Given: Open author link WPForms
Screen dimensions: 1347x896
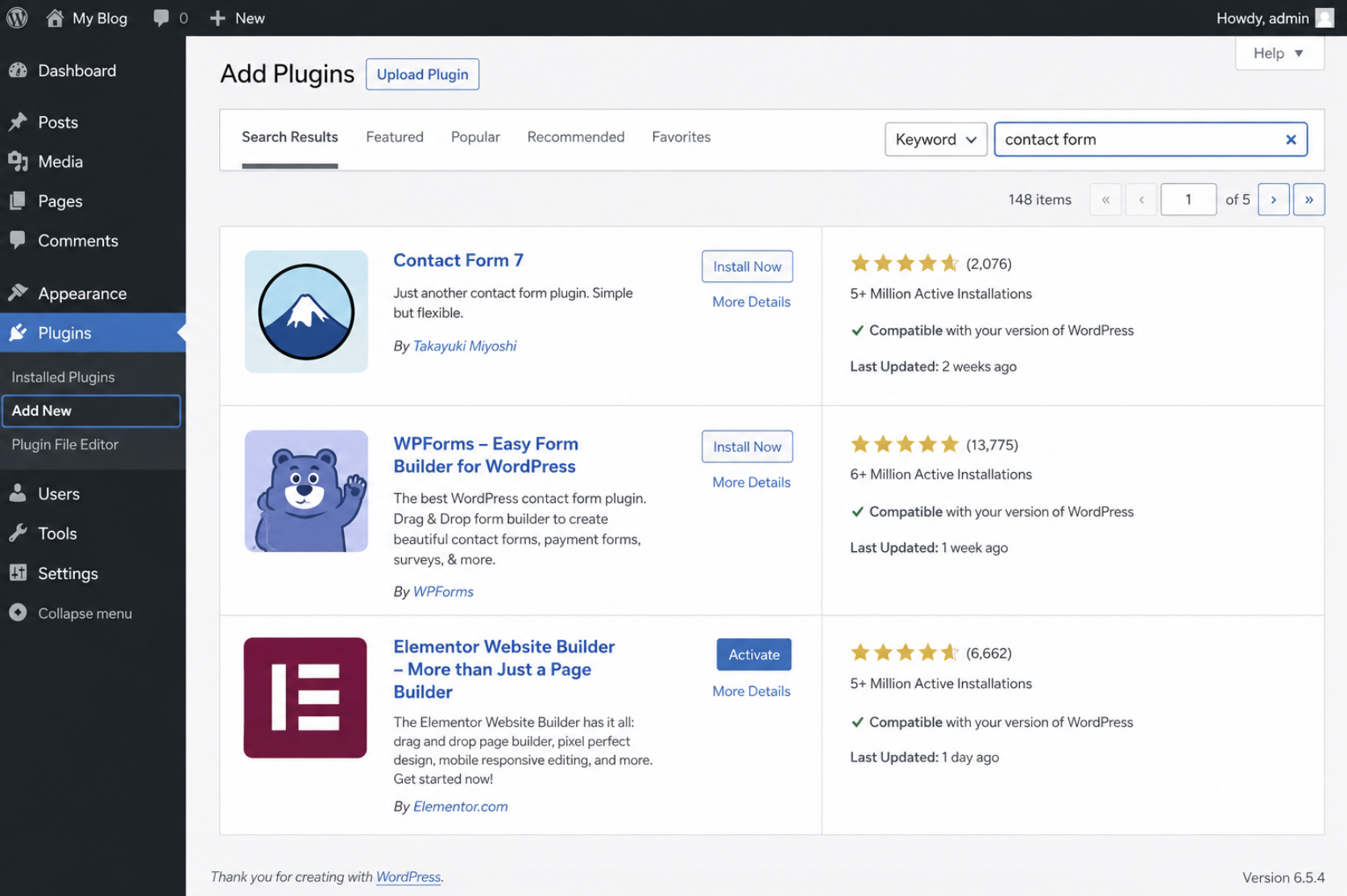Looking at the screenshot, I should [x=443, y=591].
